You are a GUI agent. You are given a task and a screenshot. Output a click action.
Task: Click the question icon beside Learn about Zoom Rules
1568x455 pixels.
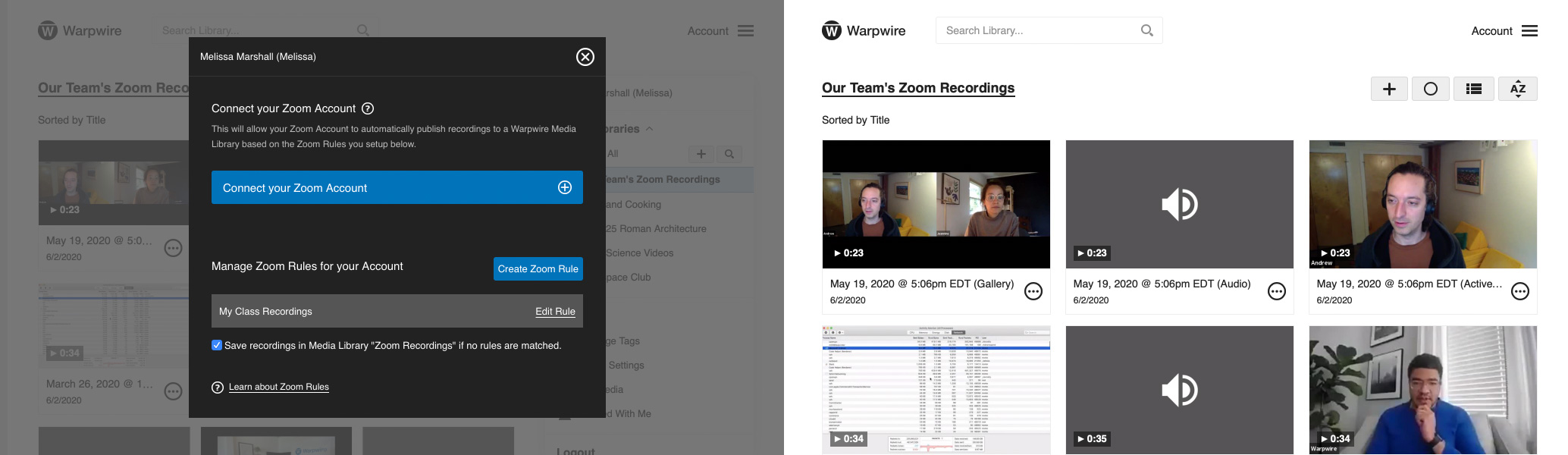(218, 387)
